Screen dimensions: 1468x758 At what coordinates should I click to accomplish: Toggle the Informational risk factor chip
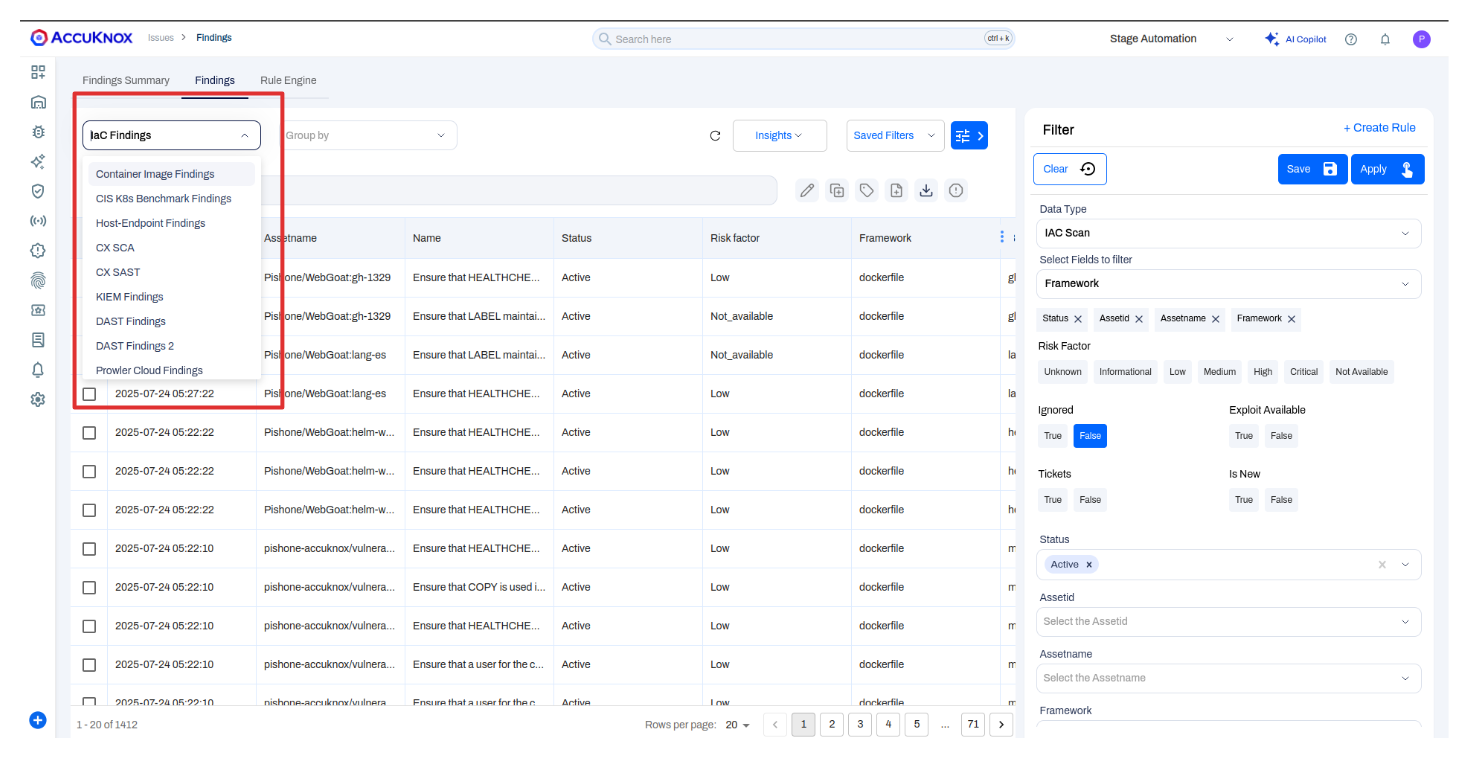click(1125, 372)
